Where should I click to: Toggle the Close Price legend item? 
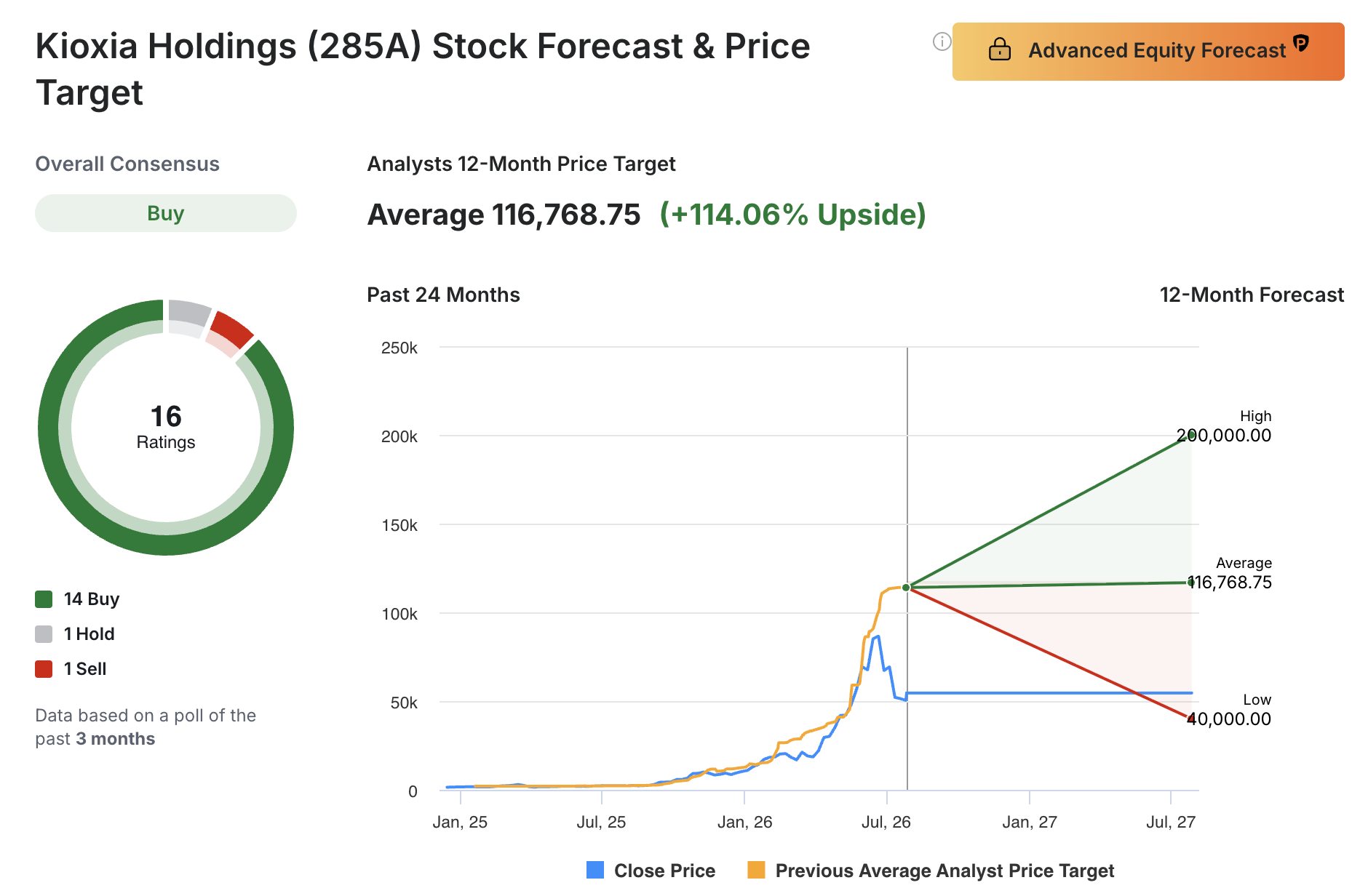[651, 871]
